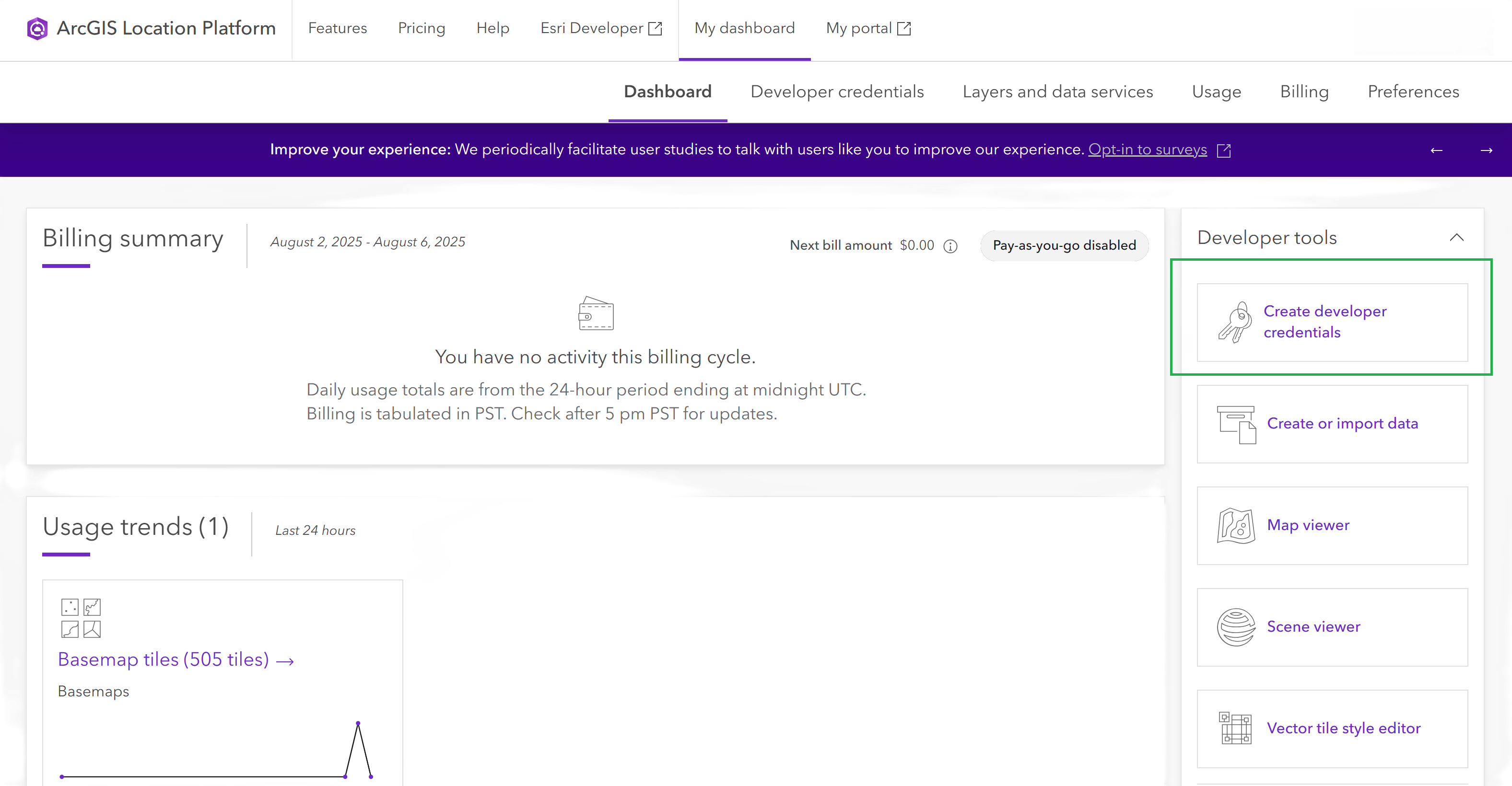Screen dimensions: 1512x786
Task: Click the data archive and file icon
Action: [1236, 425]
